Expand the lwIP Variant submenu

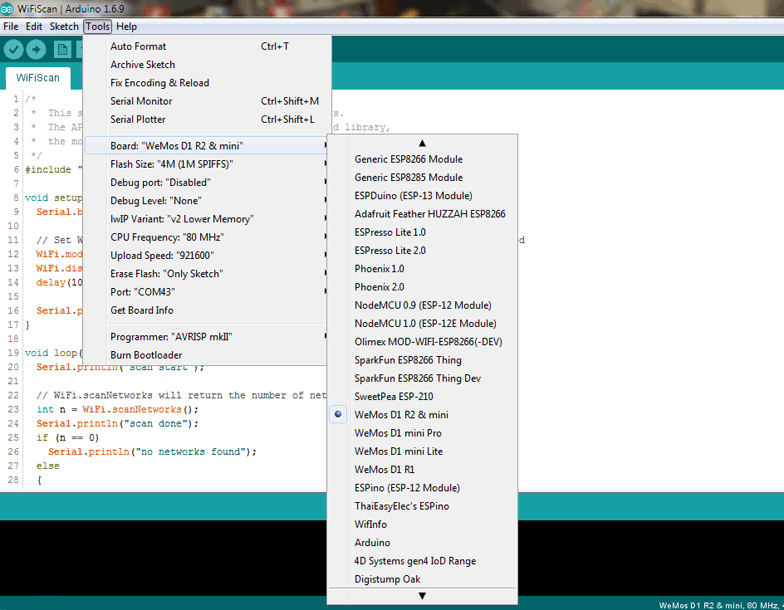tap(208, 219)
